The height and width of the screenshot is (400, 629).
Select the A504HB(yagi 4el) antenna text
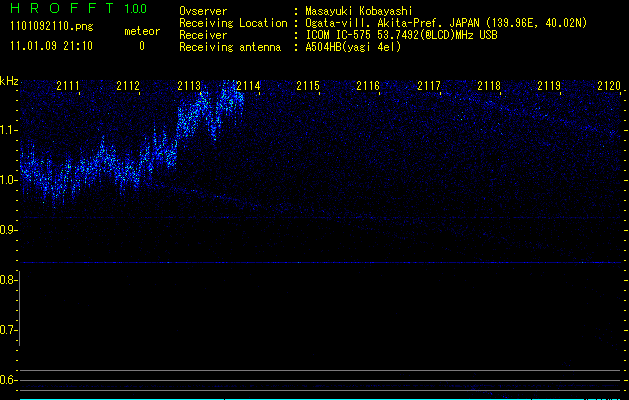tap(353, 47)
